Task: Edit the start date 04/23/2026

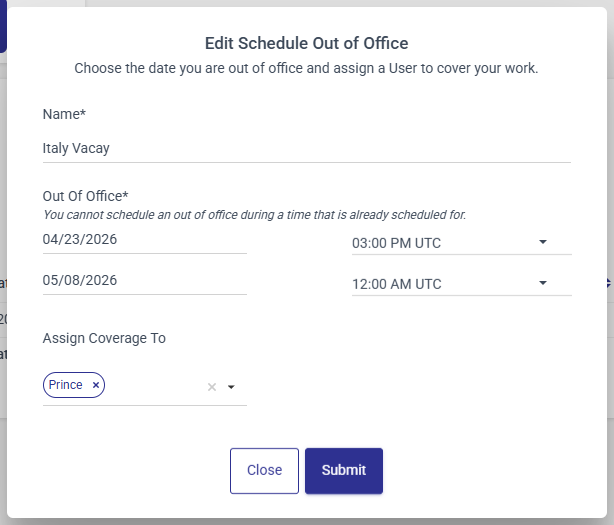Action: 144,240
